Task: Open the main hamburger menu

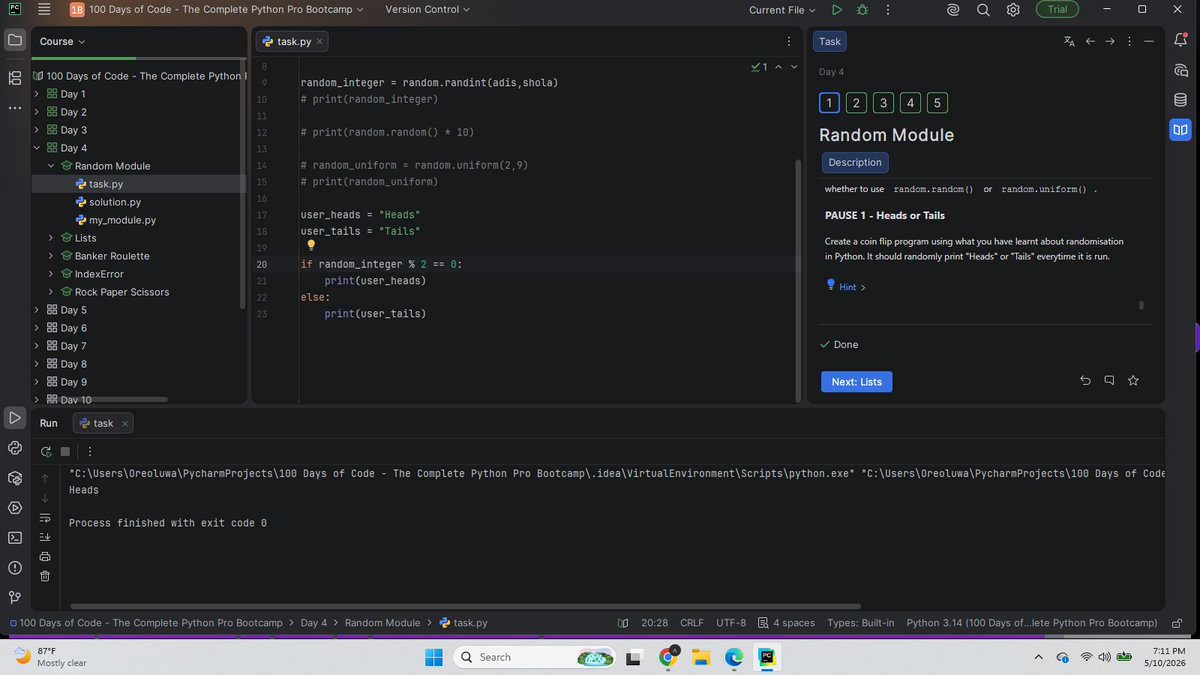Action: (x=43, y=9)
